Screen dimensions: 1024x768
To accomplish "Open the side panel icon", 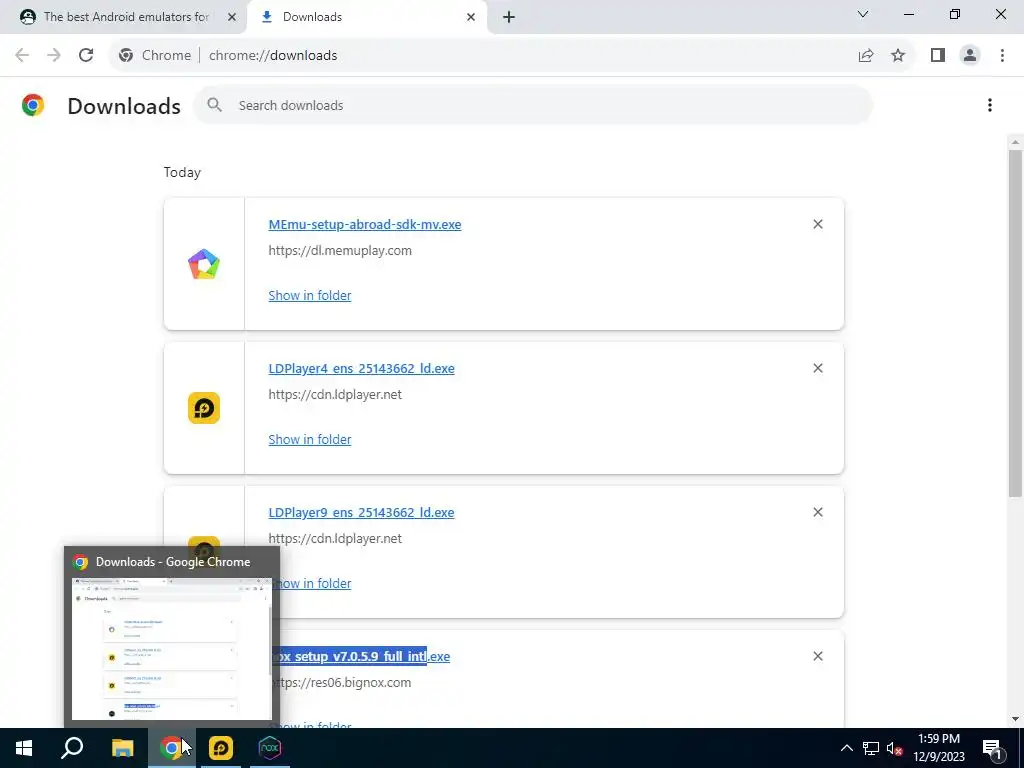I will coord(938,56).
